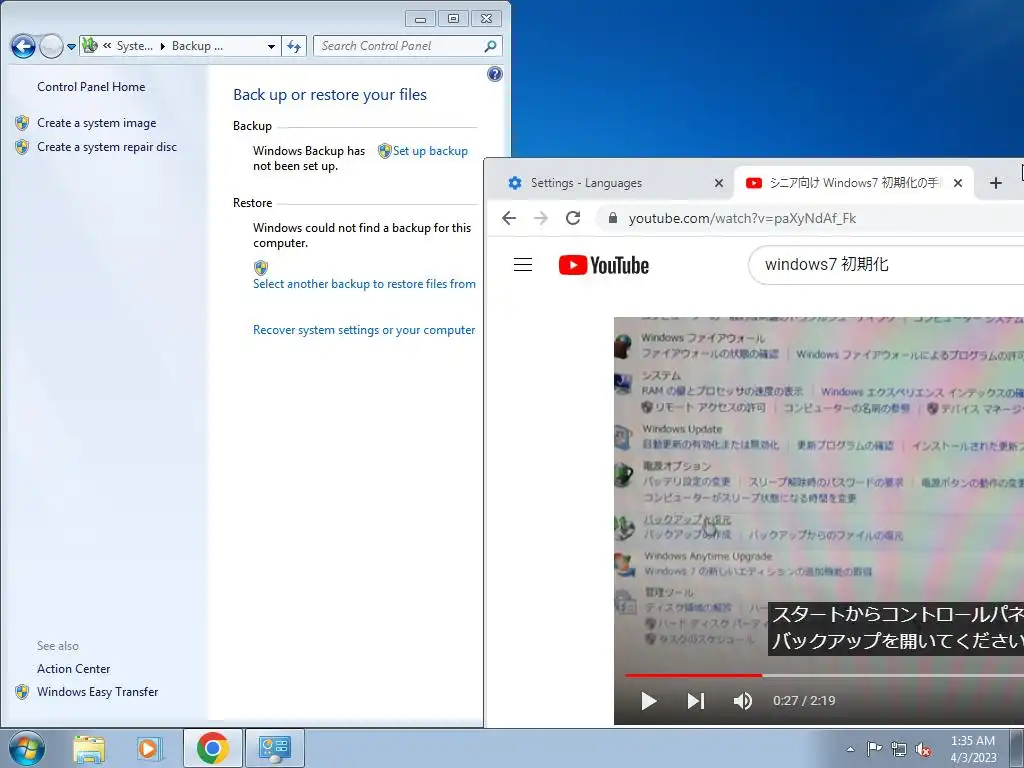Close the YouTube video tab
1024x768 pixels.
click(957, 183)
